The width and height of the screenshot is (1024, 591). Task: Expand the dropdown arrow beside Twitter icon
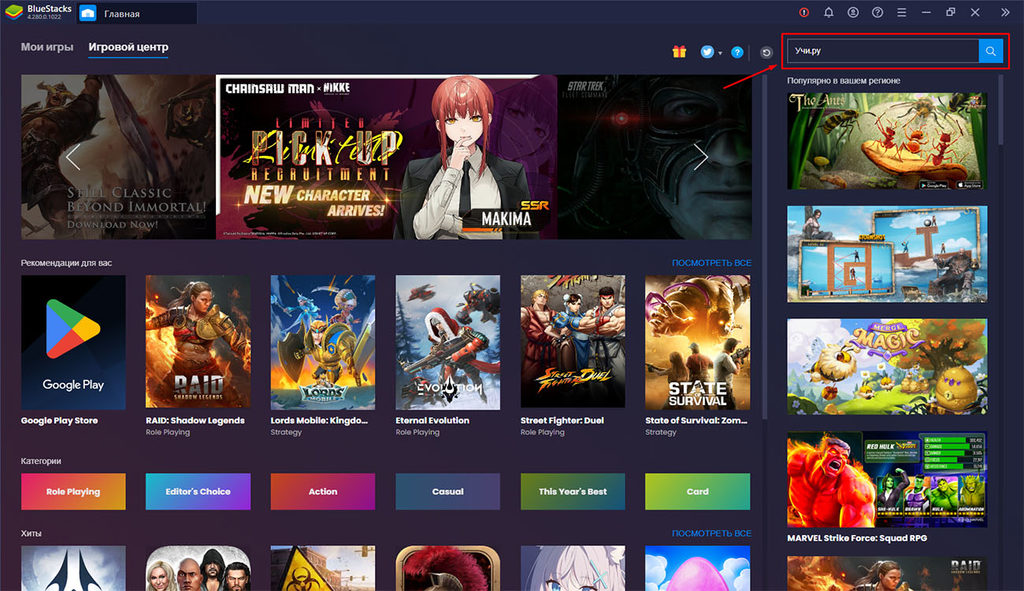point(720,53)
